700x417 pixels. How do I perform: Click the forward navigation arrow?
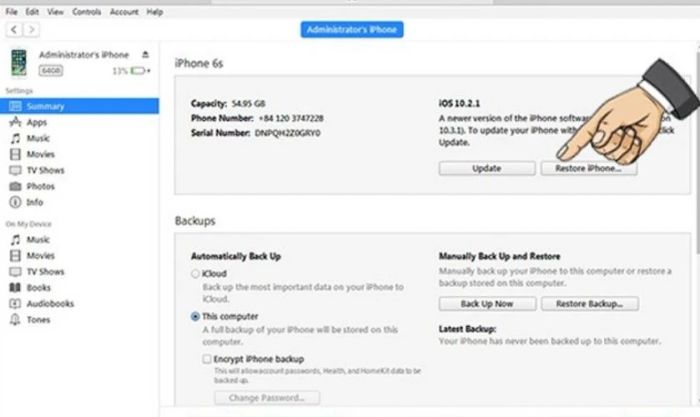click(31, 30)
